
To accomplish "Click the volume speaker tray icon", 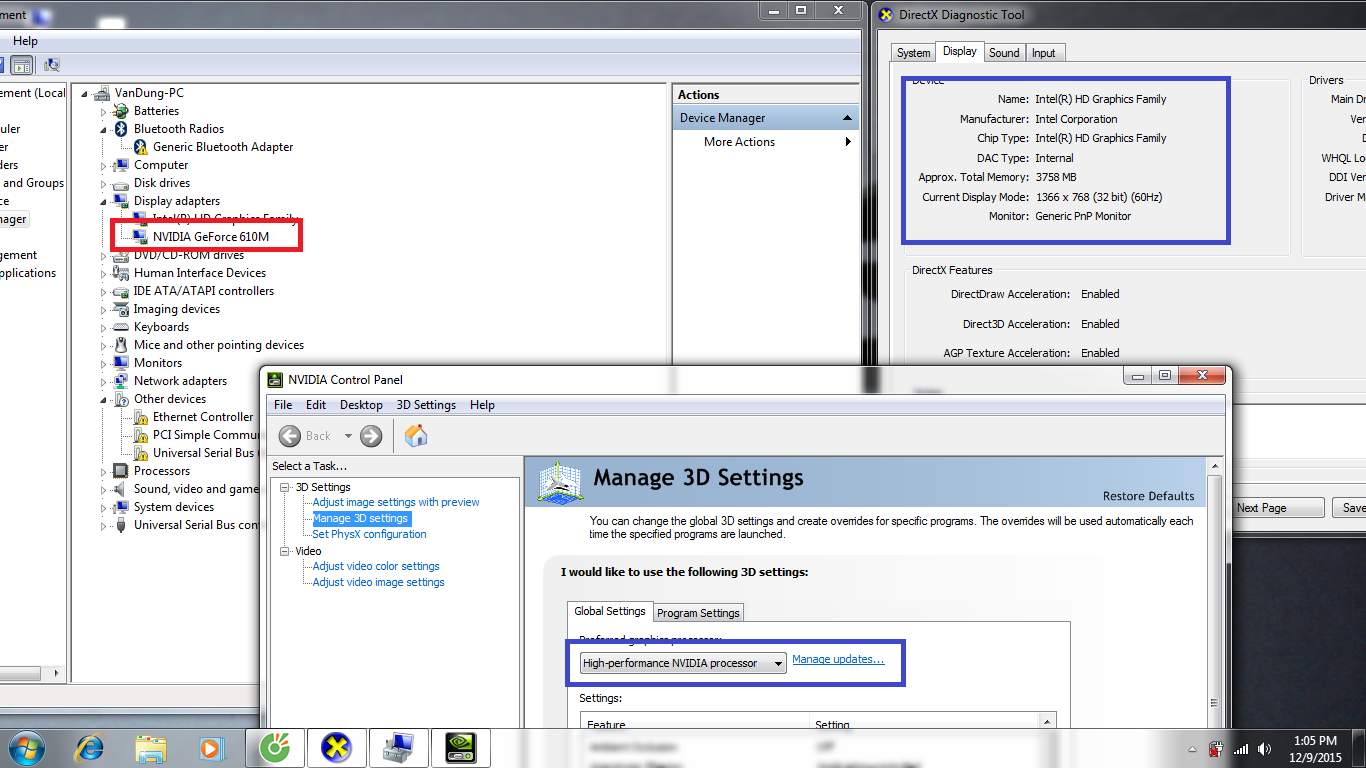I will [1265, 749].
